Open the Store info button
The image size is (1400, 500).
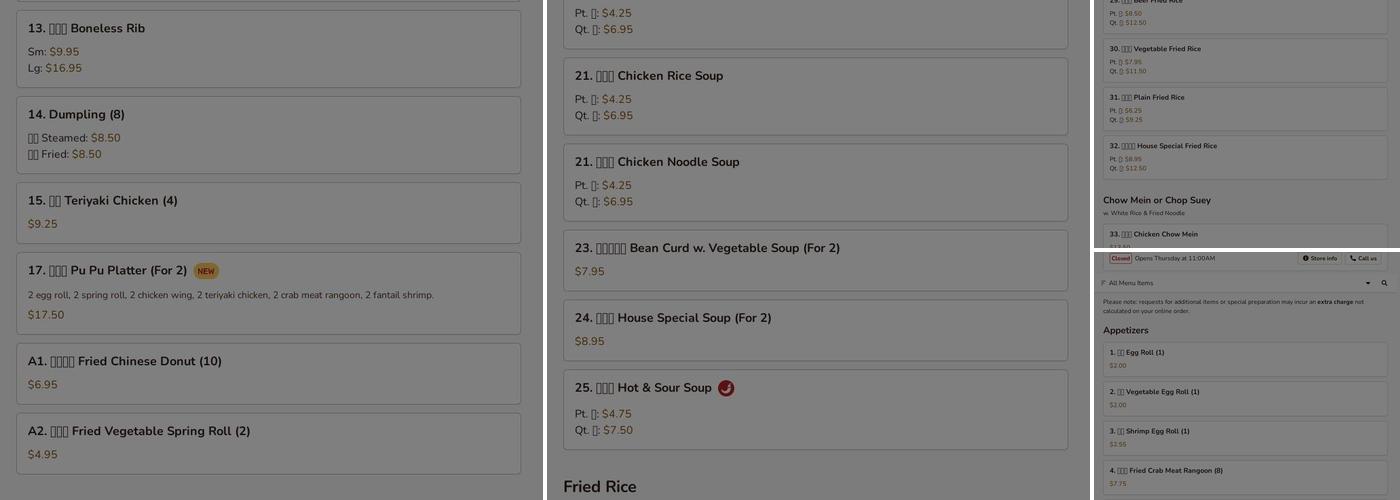pos(1320,258)
